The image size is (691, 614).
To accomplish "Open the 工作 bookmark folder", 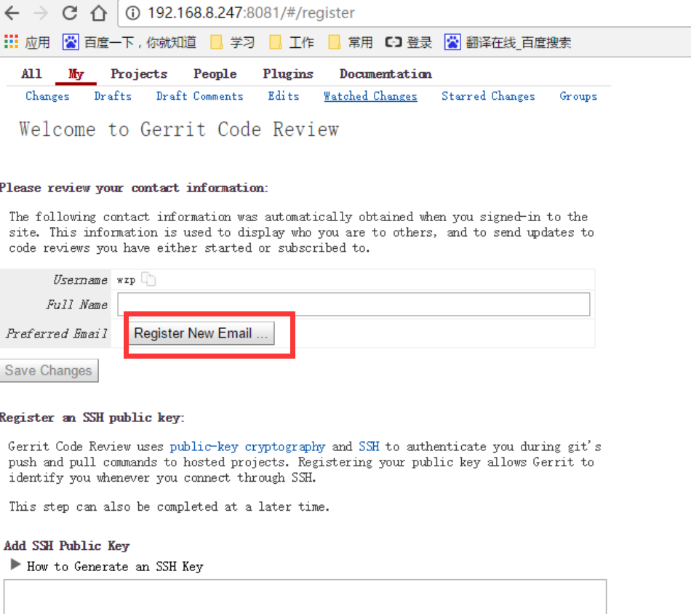I will click(x=291, y=42).
